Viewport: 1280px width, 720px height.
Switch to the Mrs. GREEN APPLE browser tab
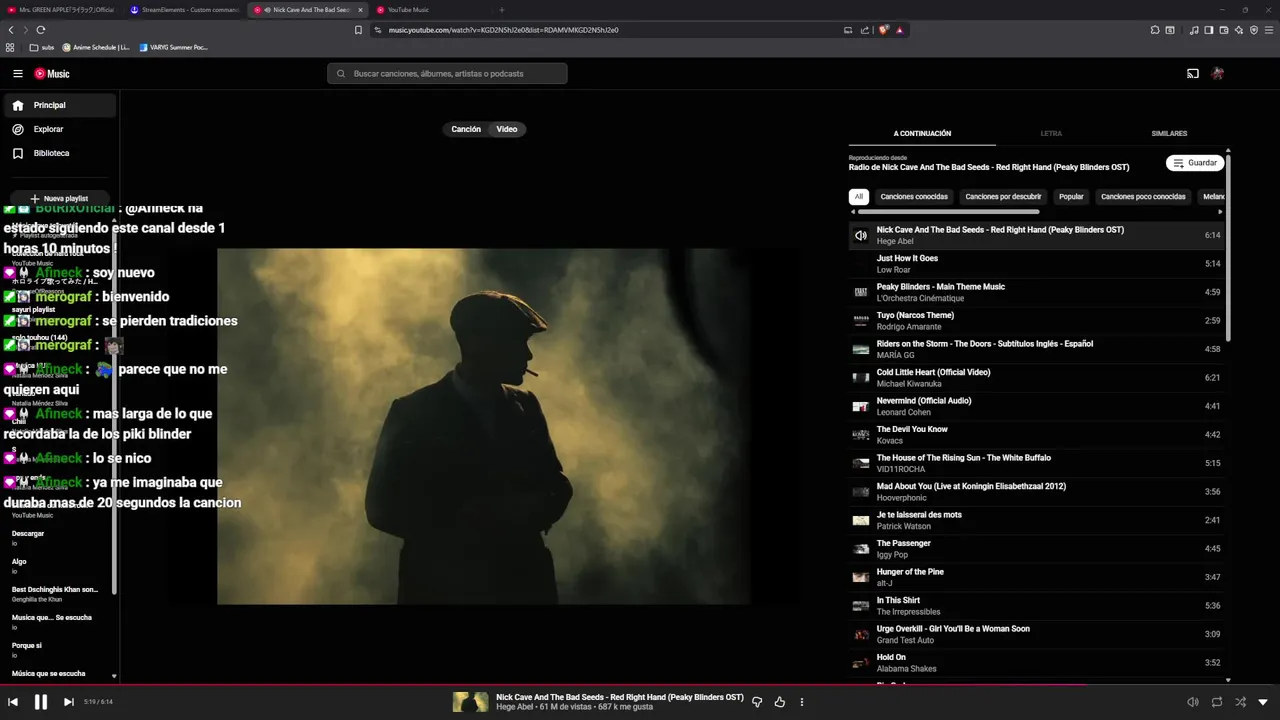pyautogui.click(x=64, y=10)
